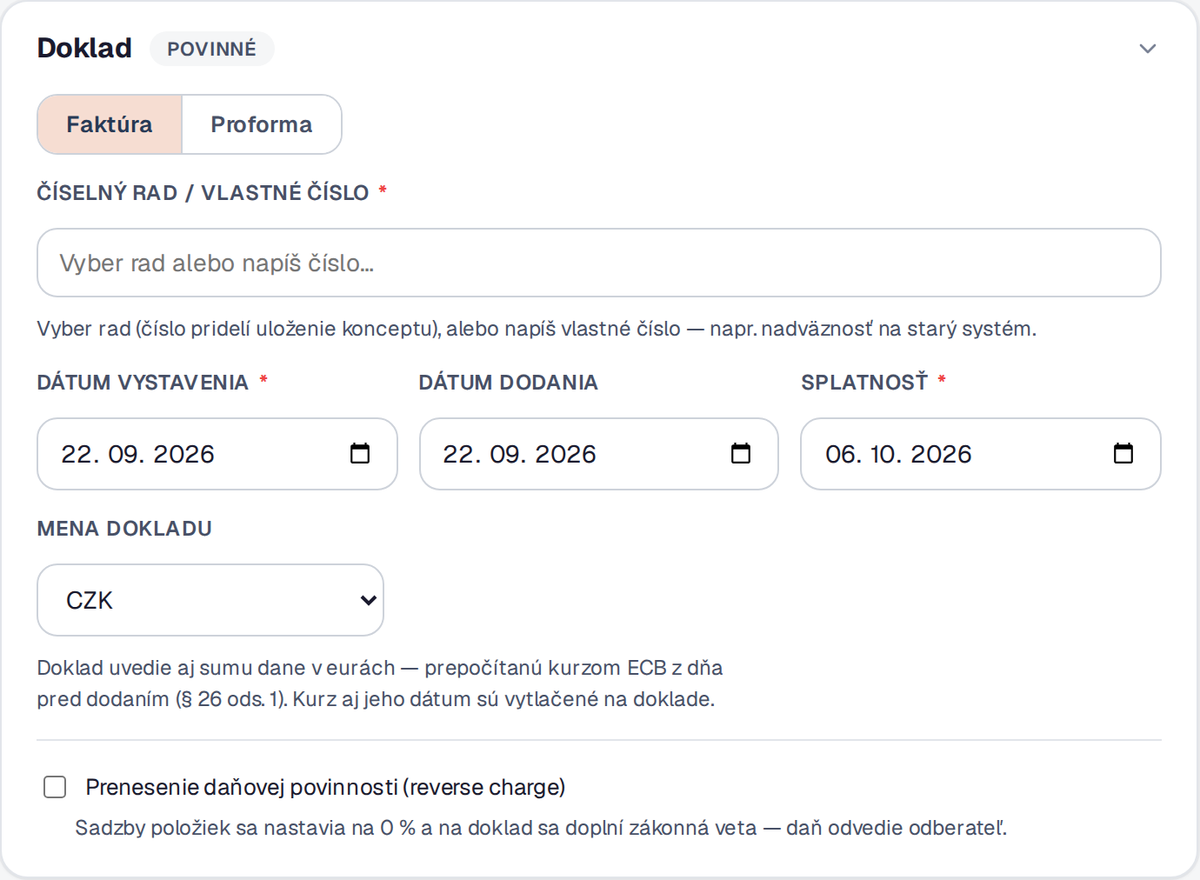Viewport: 1200px width, 880px height.
Task: Click the Prenesenie daňovej povinnosti (reverse charge) label
Action: click(326, 788)
